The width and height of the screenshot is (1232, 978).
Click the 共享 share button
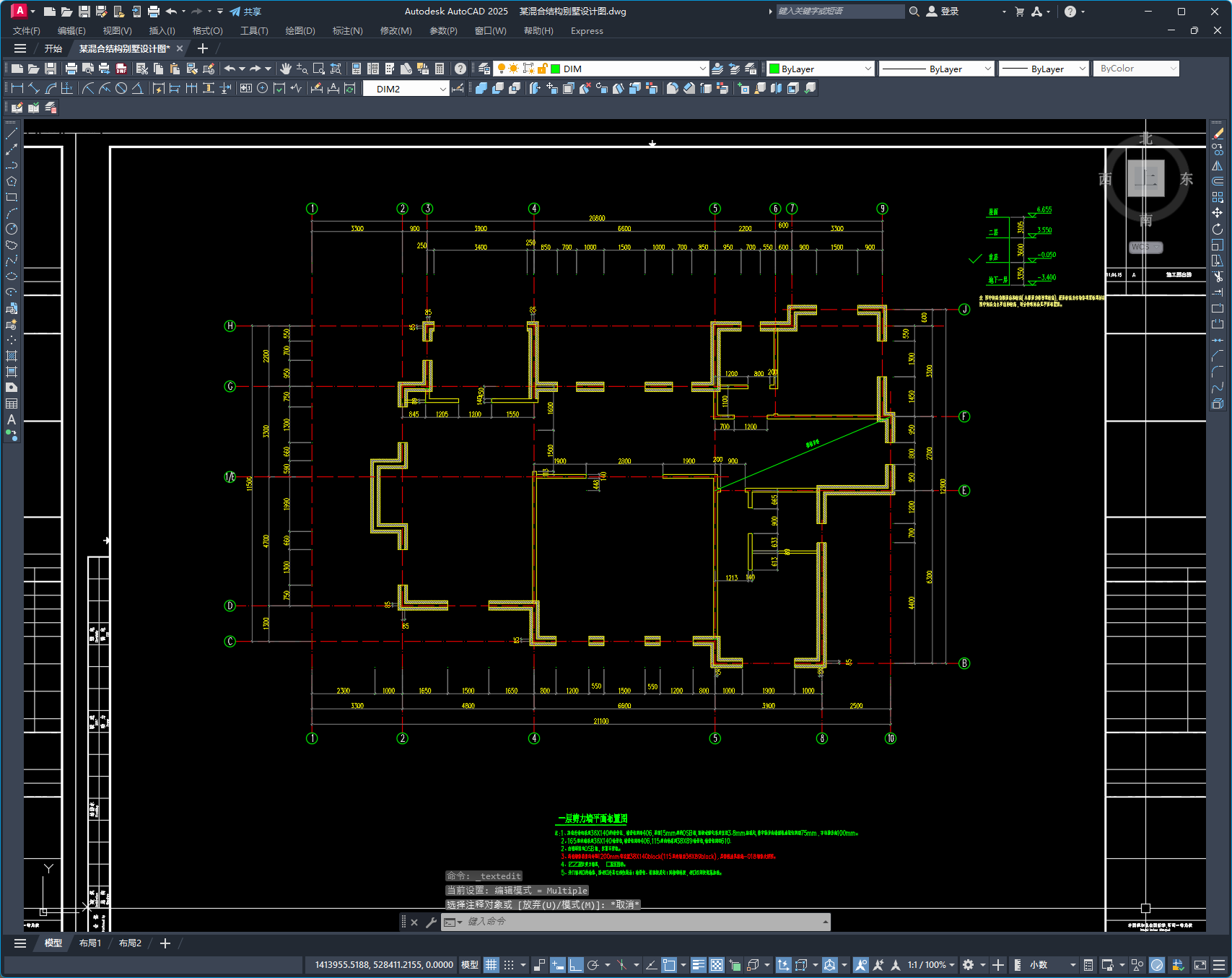(x=245, y=12)
